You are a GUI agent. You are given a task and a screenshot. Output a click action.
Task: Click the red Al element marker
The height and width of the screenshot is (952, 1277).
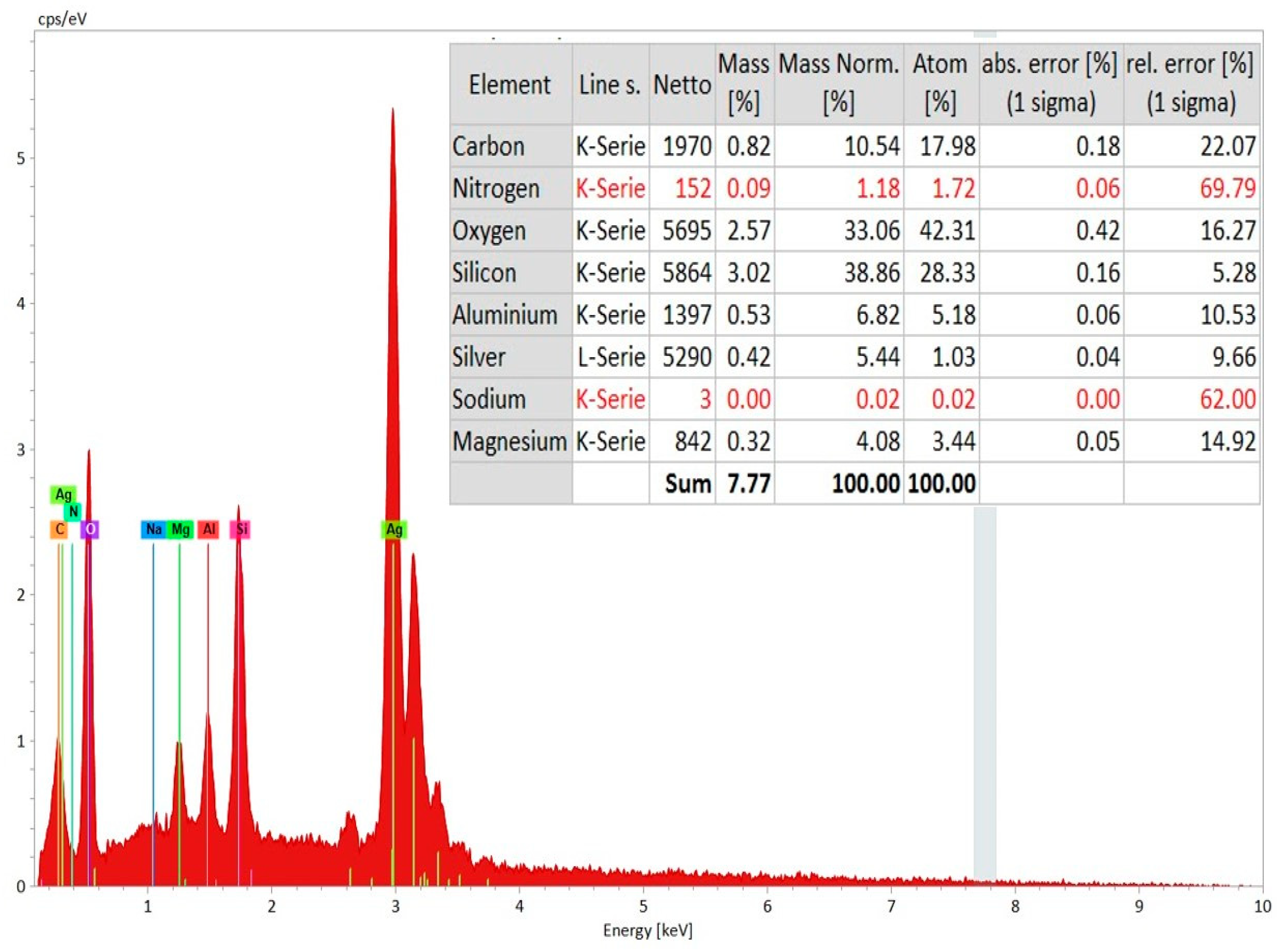pyautogui.click(x=209, y=529)
